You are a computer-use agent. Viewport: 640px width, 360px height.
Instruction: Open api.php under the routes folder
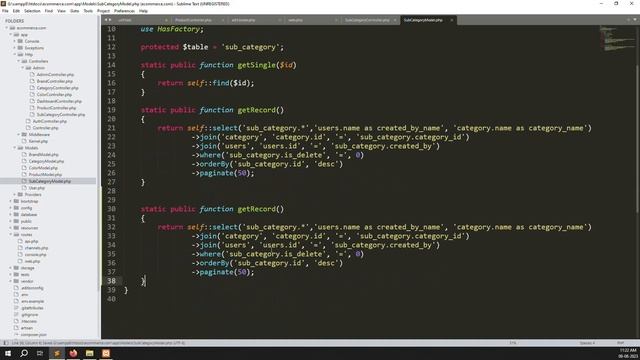[31, 241]
